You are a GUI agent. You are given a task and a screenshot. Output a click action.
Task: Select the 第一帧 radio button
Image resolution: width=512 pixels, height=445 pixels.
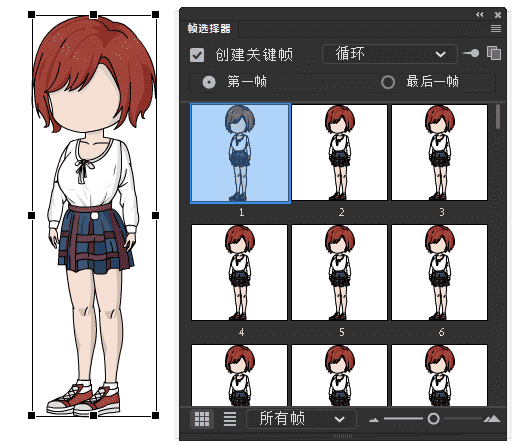pos(209,82)
